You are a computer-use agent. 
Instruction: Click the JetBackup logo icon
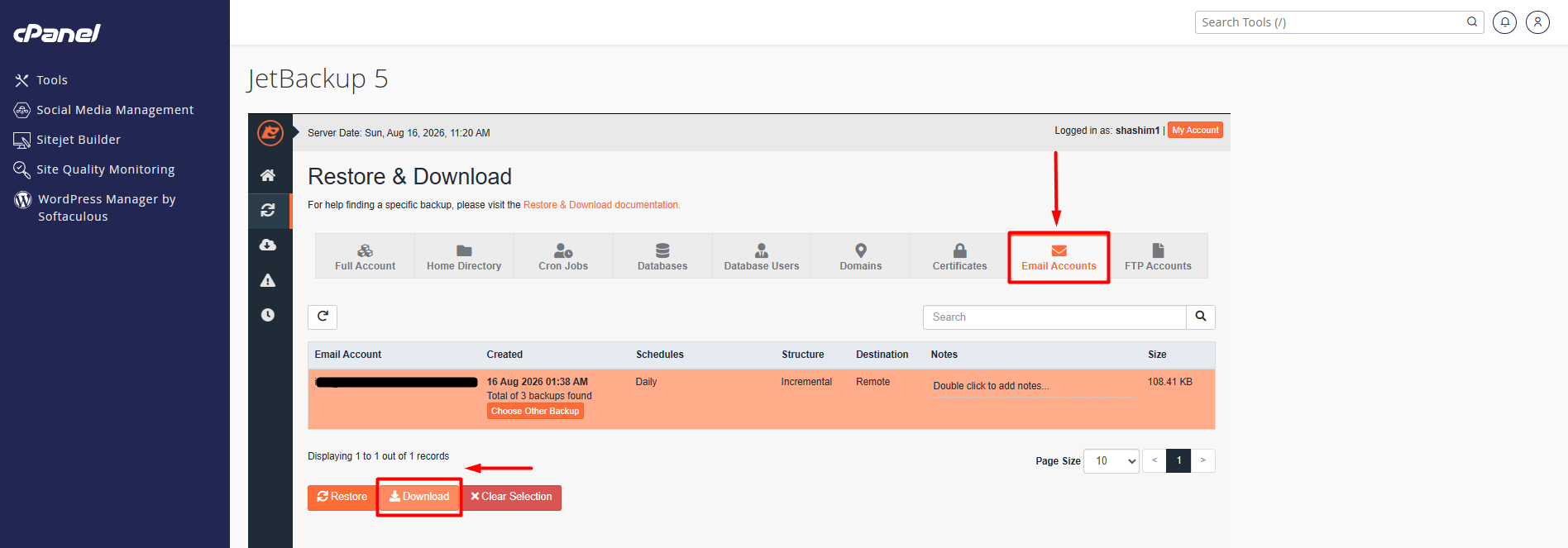(x=270, y=132)
